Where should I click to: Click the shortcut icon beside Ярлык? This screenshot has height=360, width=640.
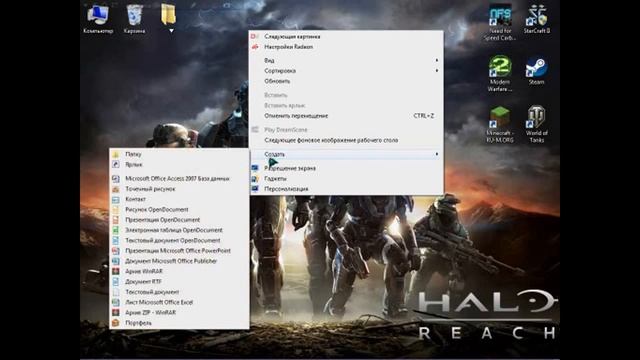click(116, 164)
